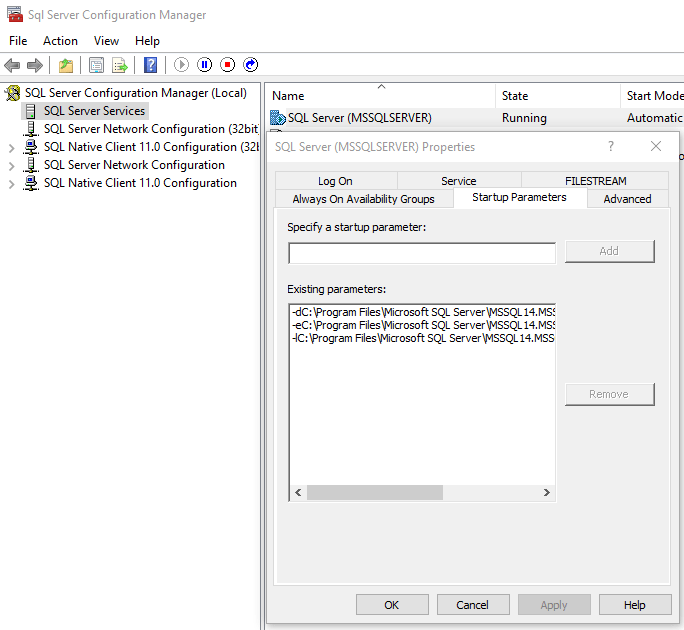Click the Up One Level folder icon
Viewport: 684px width, 630px height.
[66, 65]
